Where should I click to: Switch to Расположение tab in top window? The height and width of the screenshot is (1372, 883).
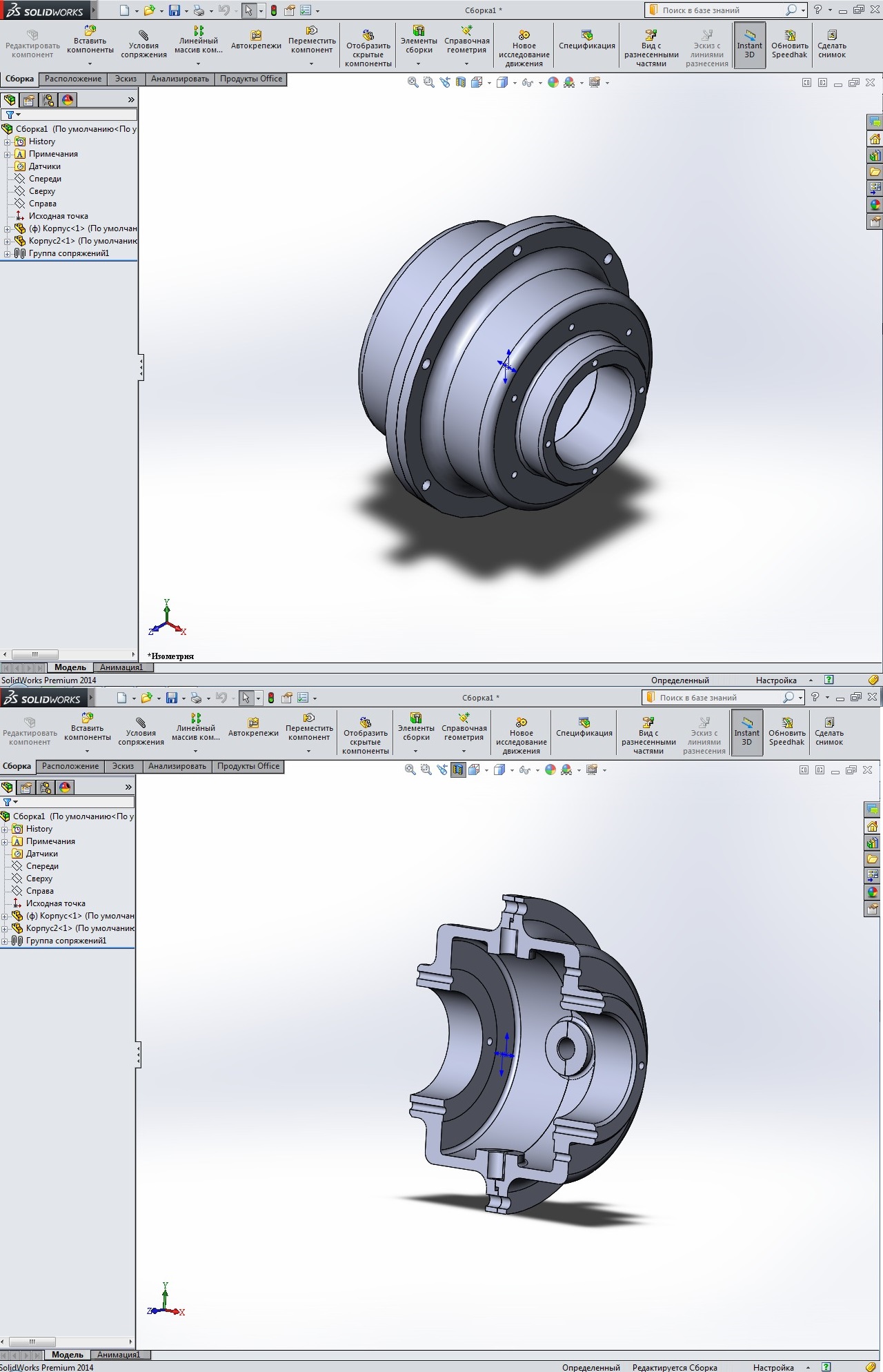[x=73, y=79]
